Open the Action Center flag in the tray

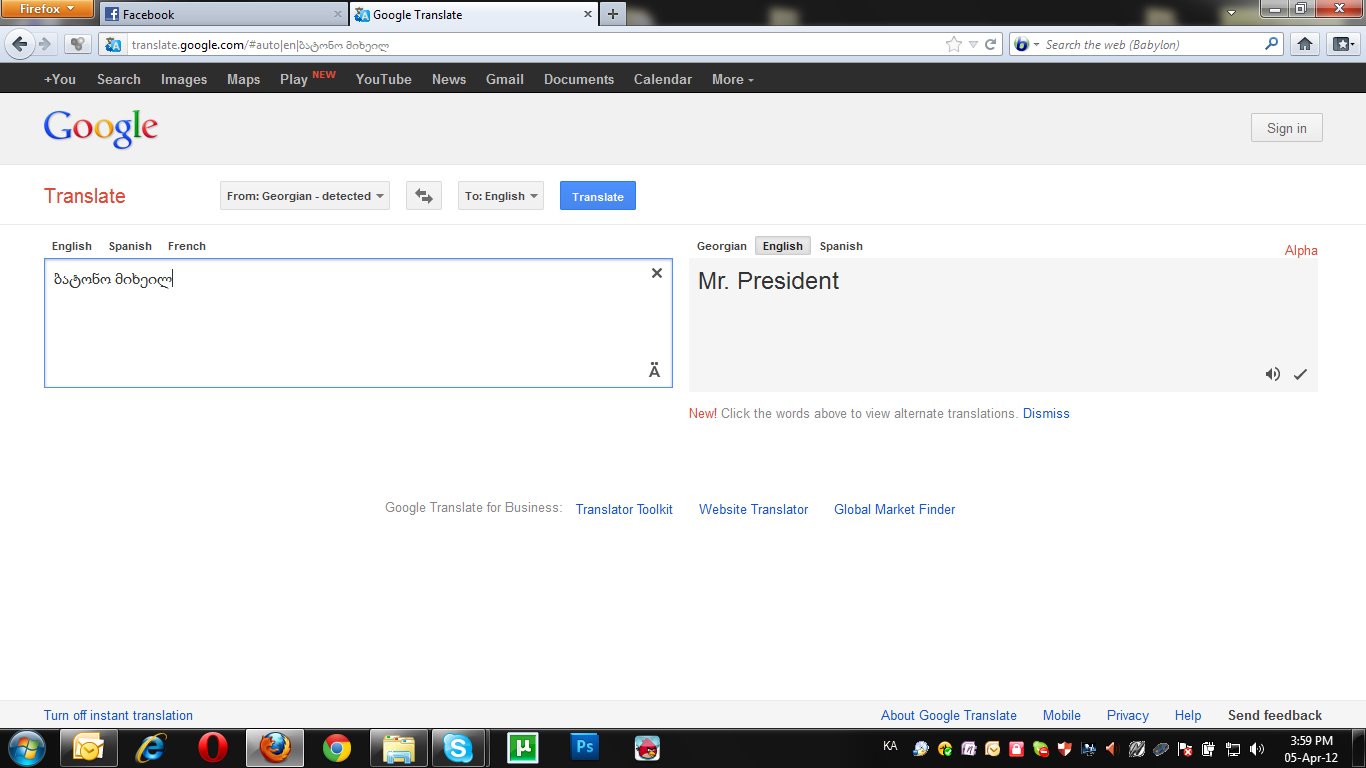point(1185,748)
